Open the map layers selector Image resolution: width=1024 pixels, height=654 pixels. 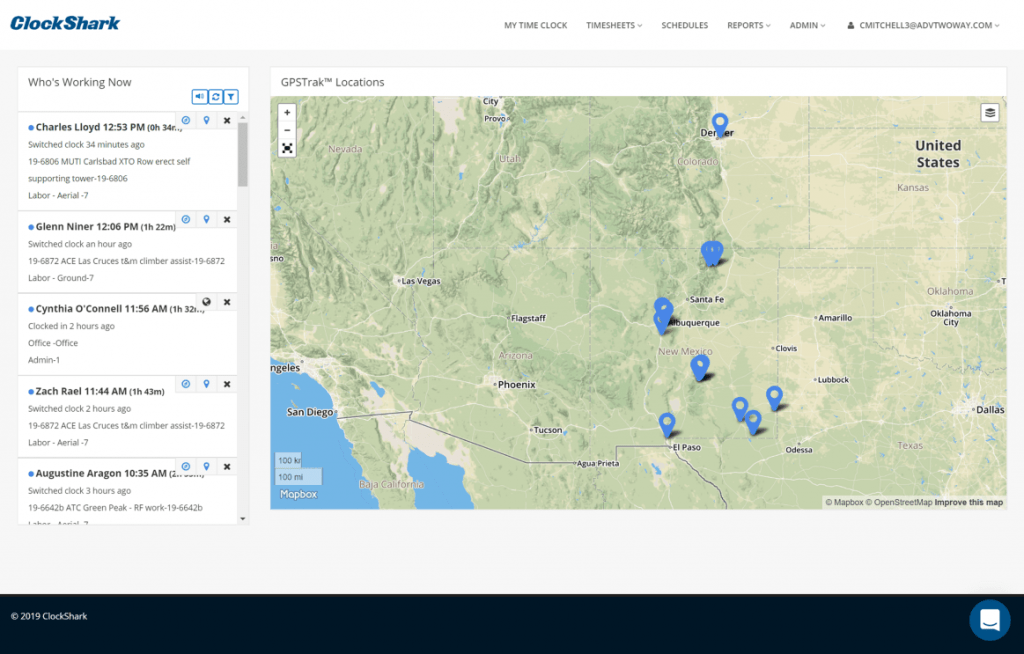coord(990,112)
